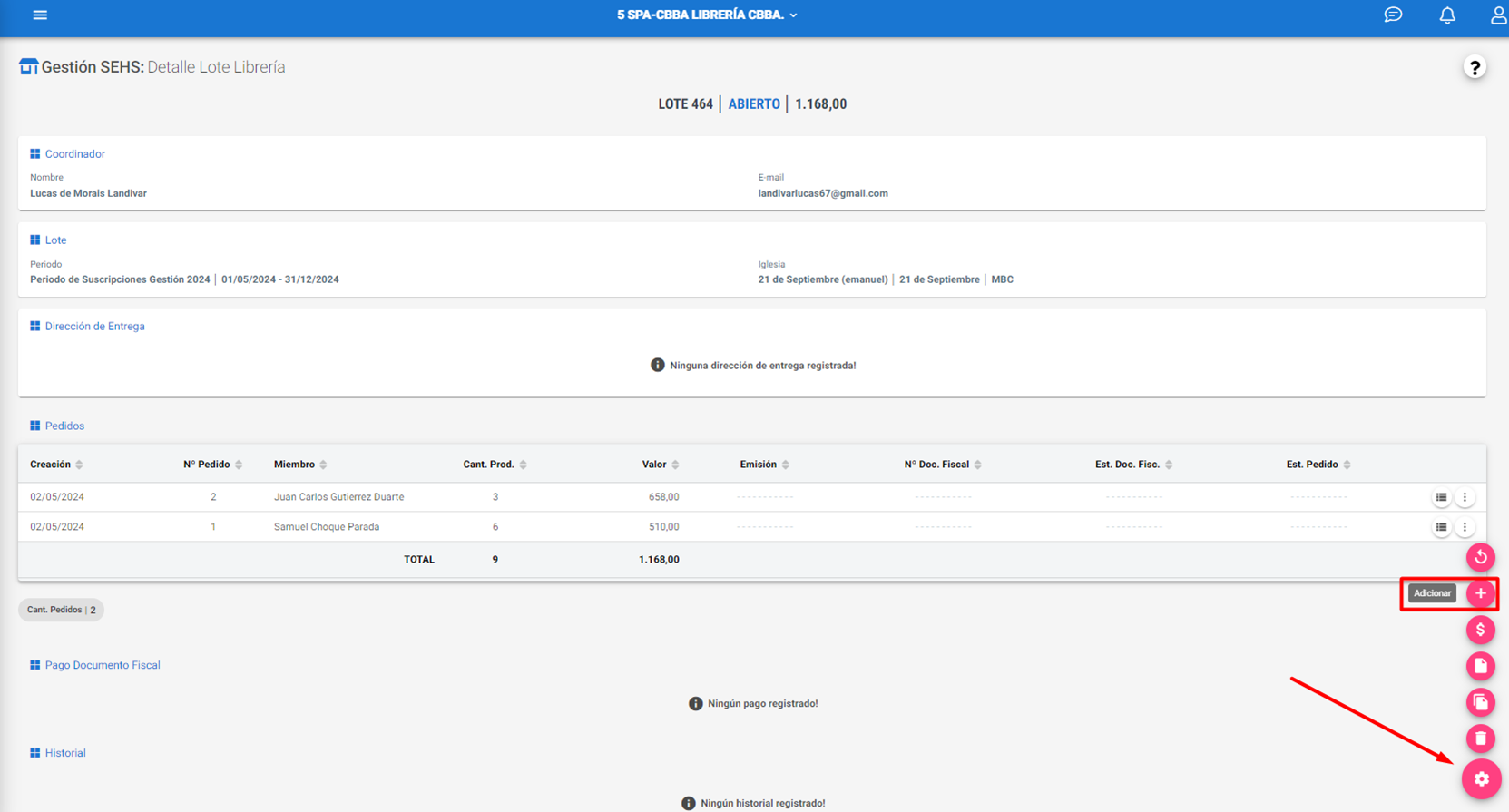Click the LOTE 464 title text
The image size is (1509, 812).
pos(685,104)
